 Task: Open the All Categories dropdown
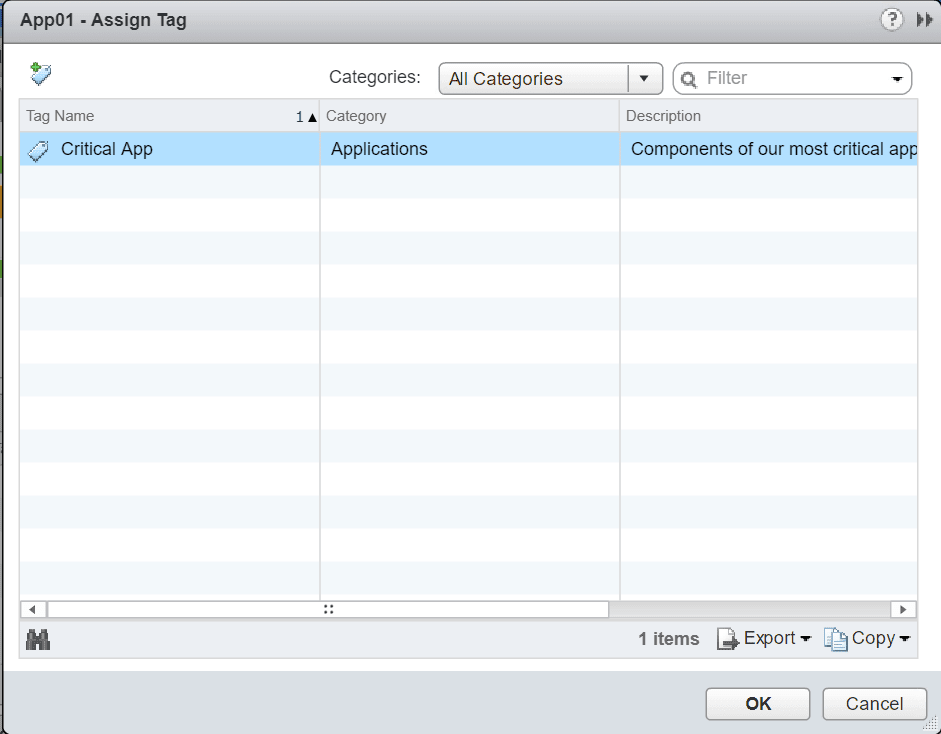click(x=550, y=79)
